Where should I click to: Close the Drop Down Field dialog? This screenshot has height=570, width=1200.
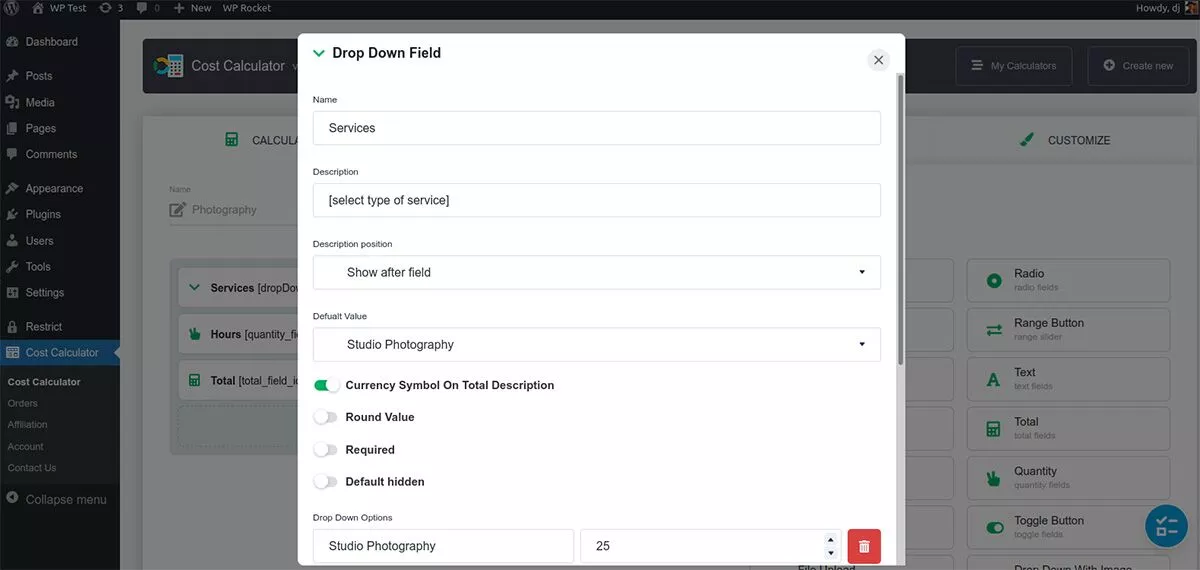(878, 60)
